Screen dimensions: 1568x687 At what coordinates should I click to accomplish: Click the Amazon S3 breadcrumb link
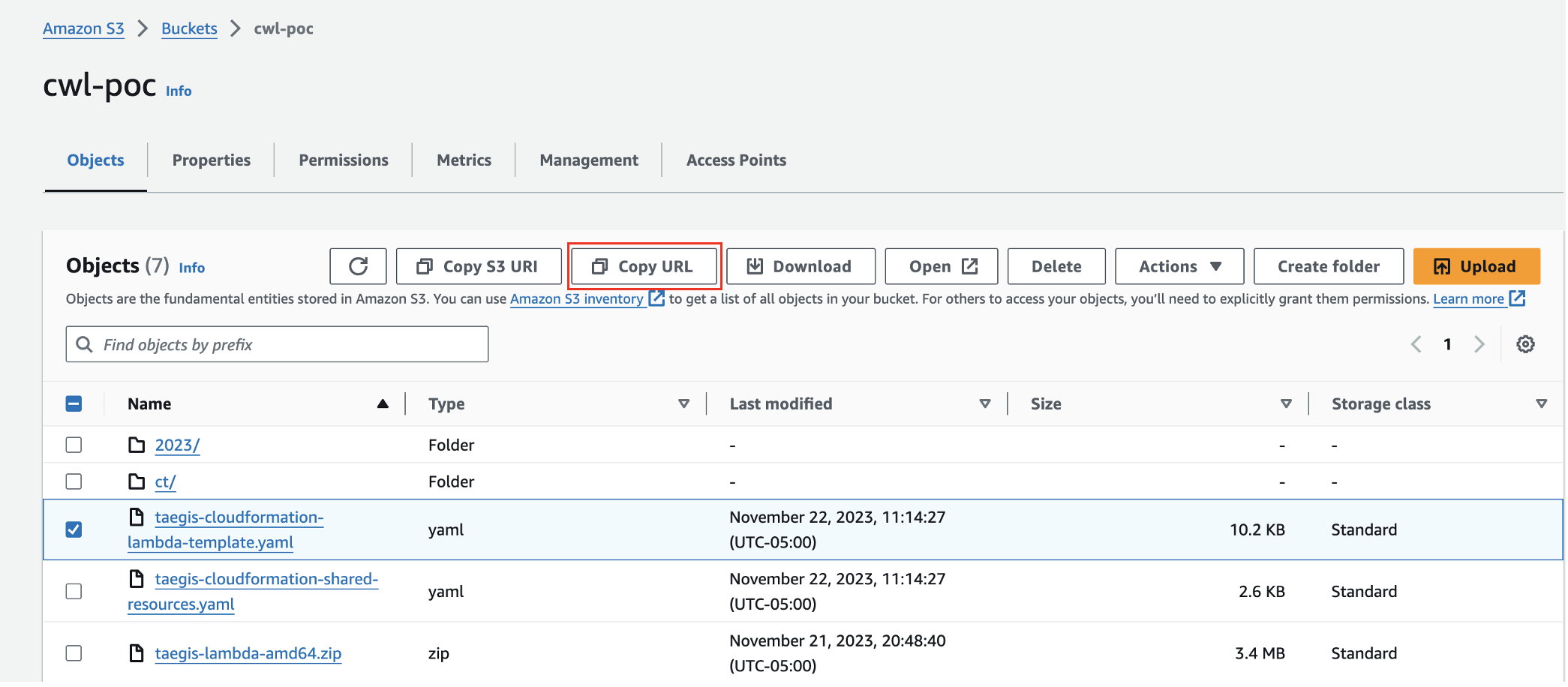click(x=83, y=28)
